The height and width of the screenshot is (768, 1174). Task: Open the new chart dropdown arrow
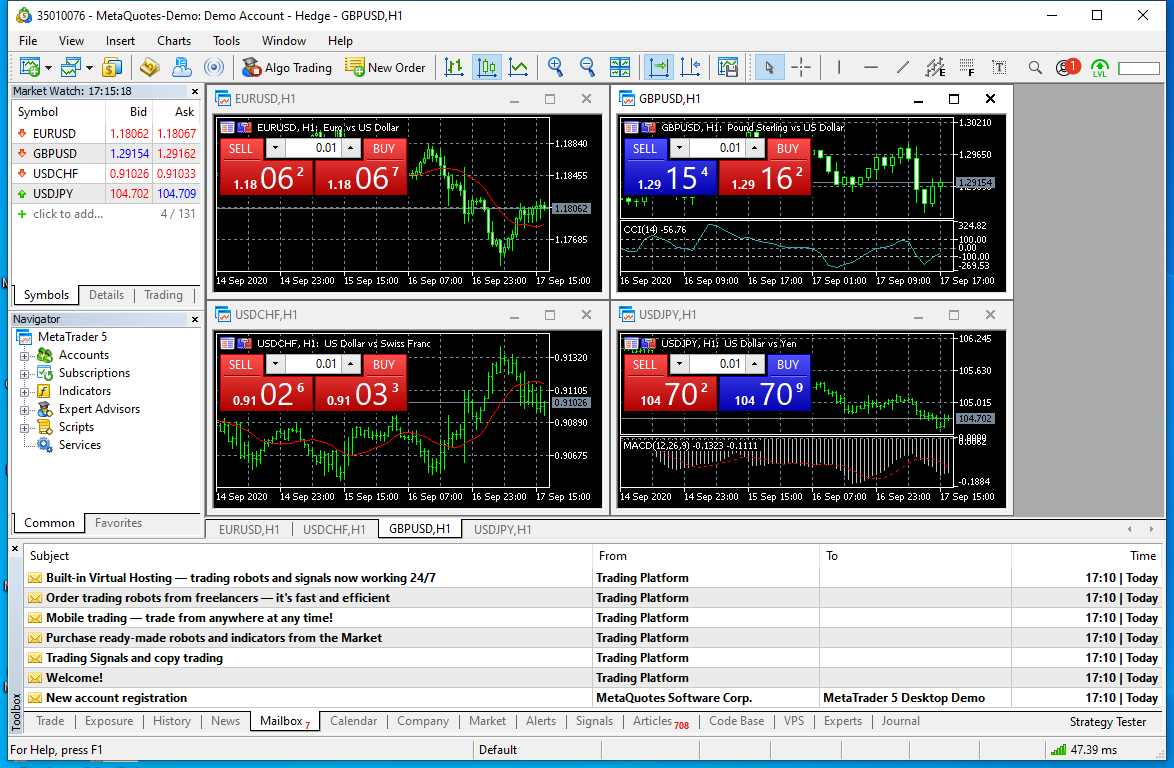(x=49, y=67)
